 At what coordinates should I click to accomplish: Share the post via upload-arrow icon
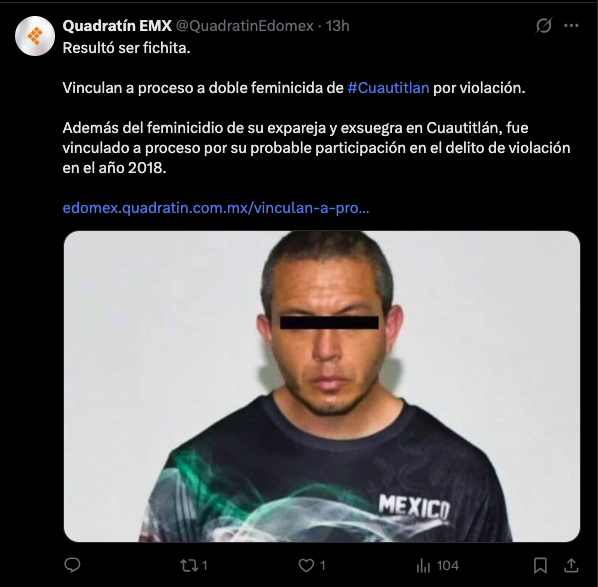[571, 565]
